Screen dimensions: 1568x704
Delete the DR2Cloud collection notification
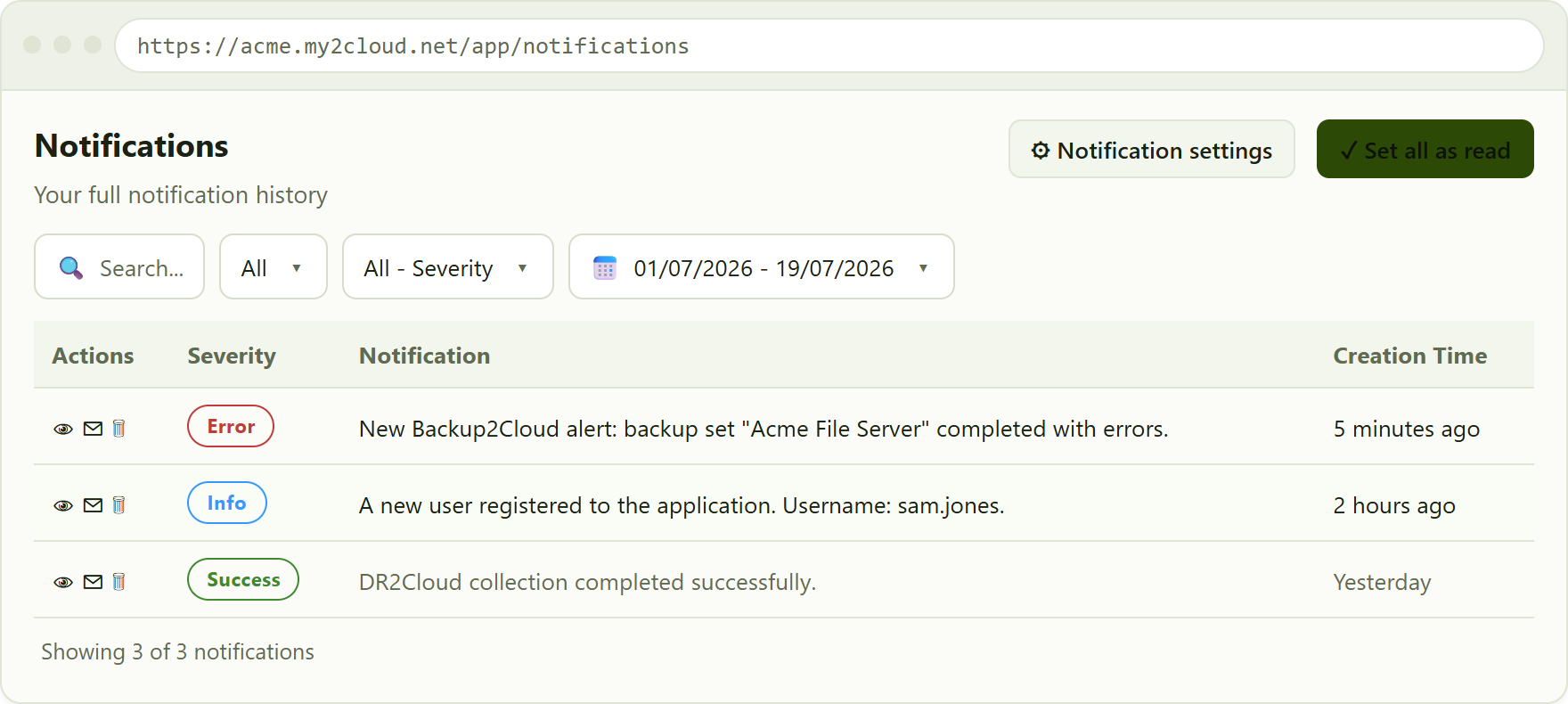118,582
